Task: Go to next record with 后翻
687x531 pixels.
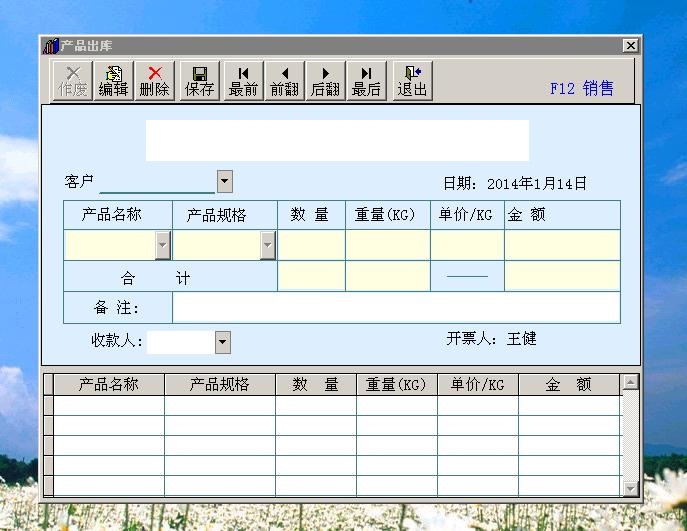Action: pos(326,81)
